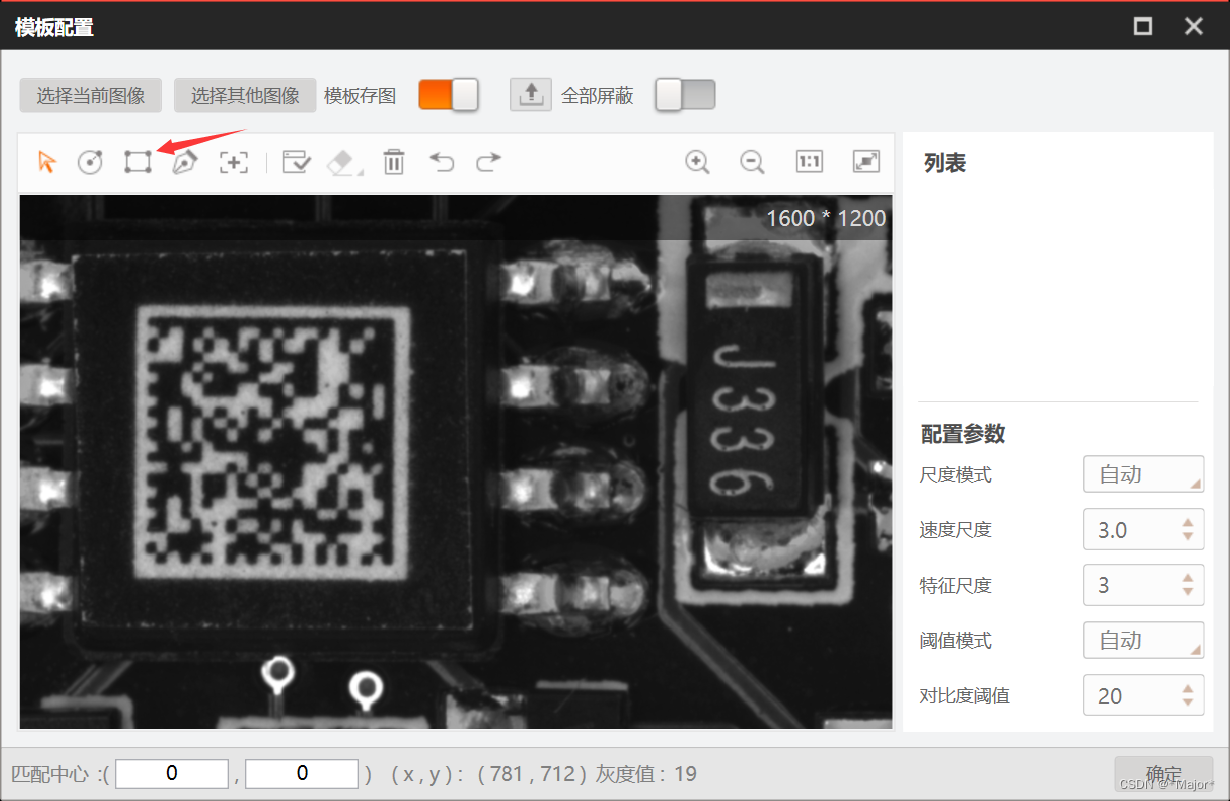Enable the 全部屏蔽 toggle
Screen dimensions: 1230x801
[685, 94]
